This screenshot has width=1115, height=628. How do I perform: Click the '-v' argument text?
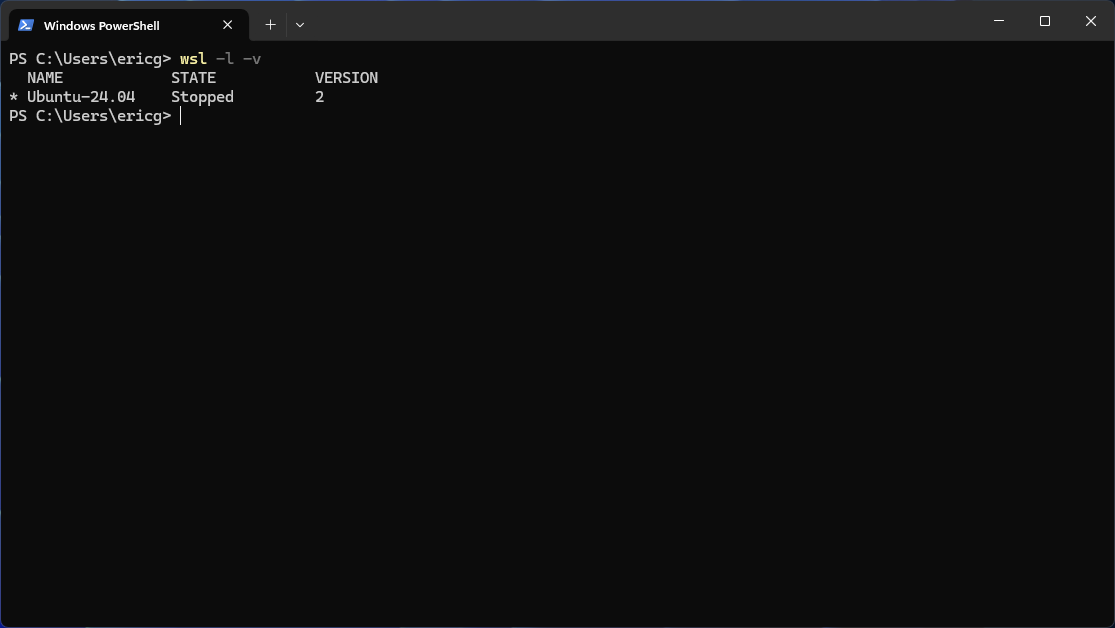pos(252,59)
